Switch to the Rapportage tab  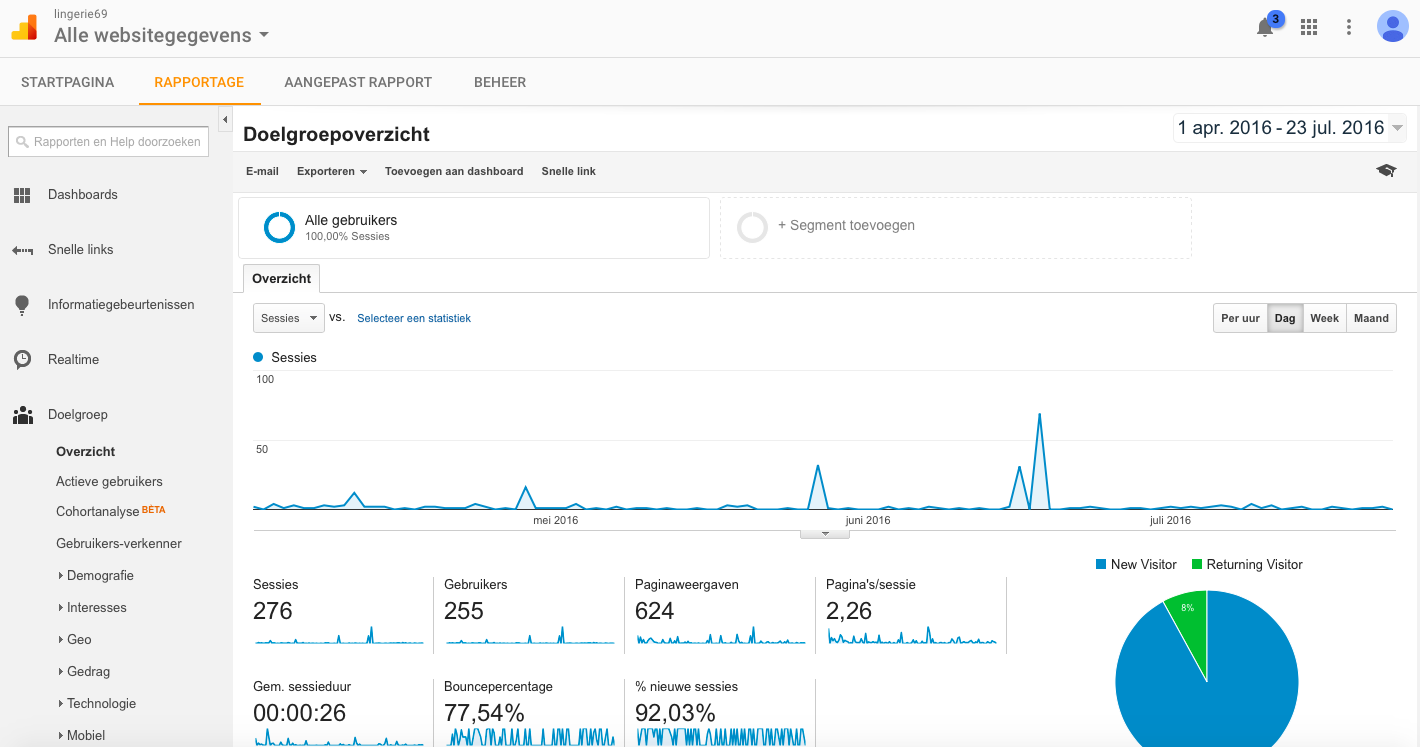199,82
